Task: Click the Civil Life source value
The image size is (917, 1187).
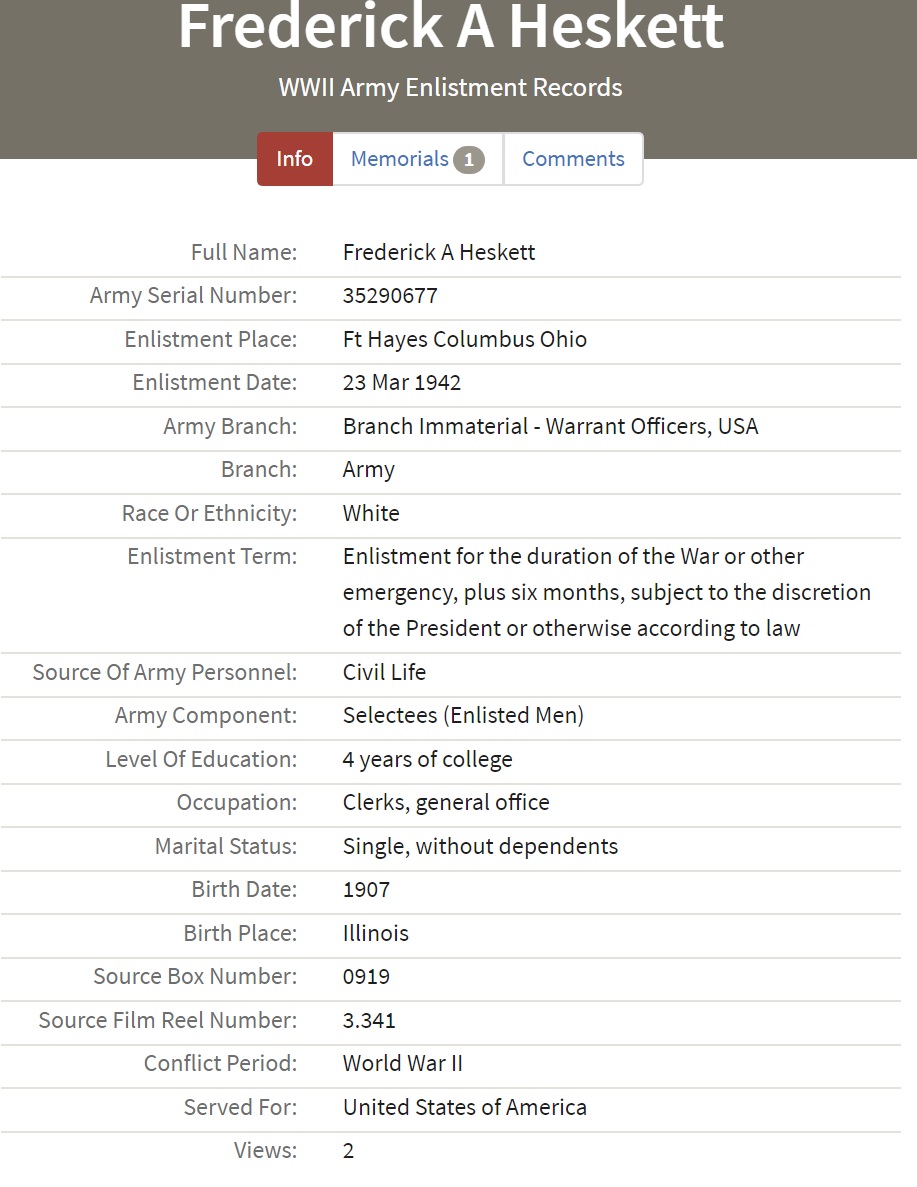Action: (384, 672)
